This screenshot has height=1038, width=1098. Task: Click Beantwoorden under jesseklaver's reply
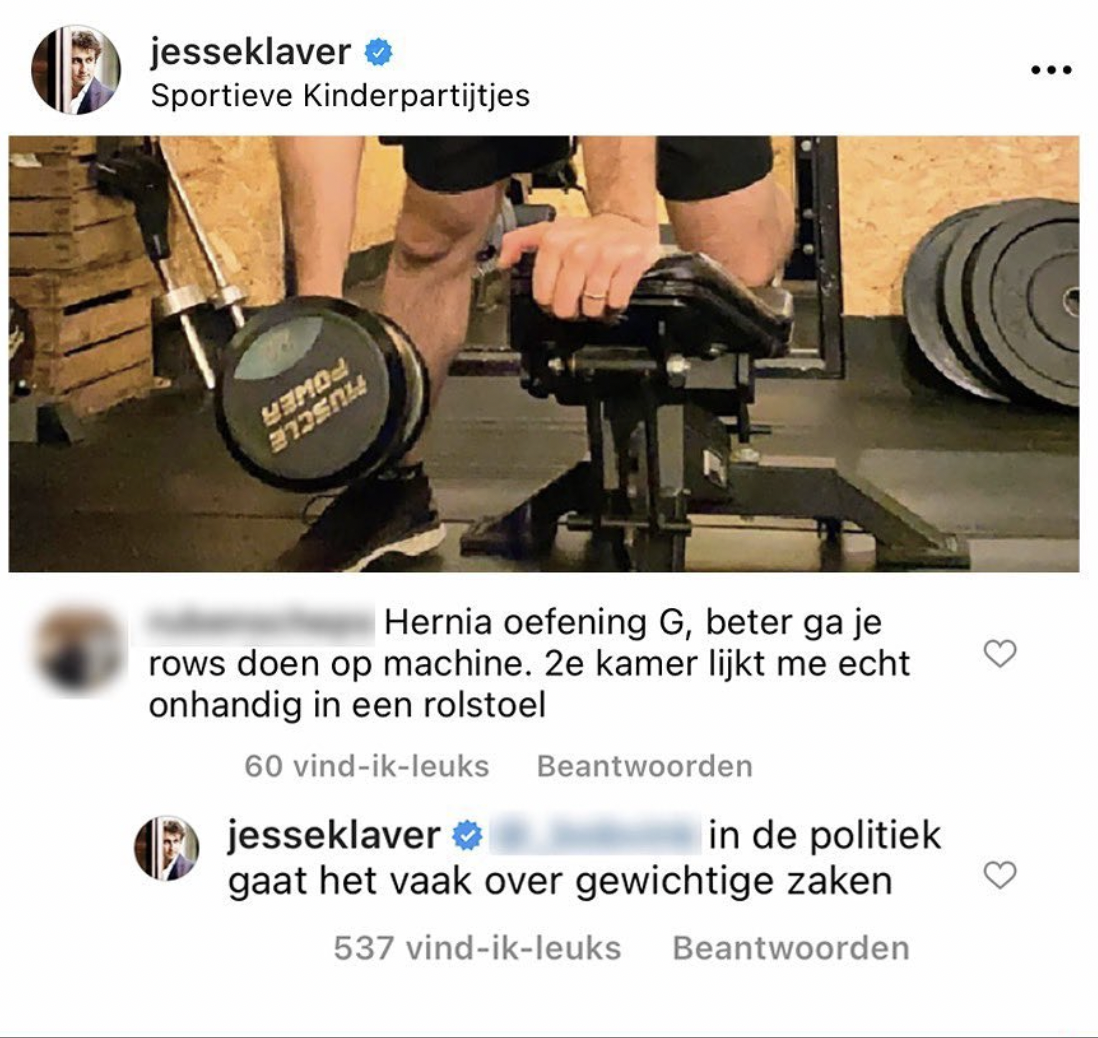tap(791, 948)
